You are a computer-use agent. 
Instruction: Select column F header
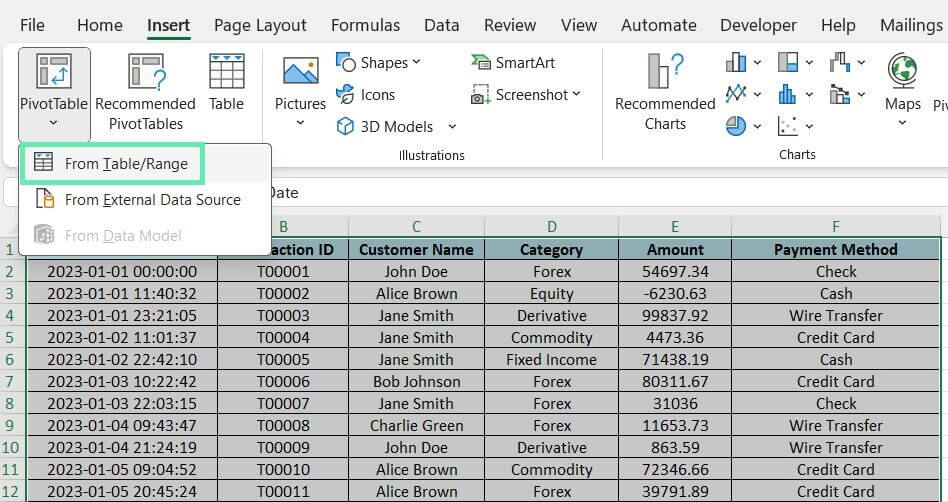(836, 227)
